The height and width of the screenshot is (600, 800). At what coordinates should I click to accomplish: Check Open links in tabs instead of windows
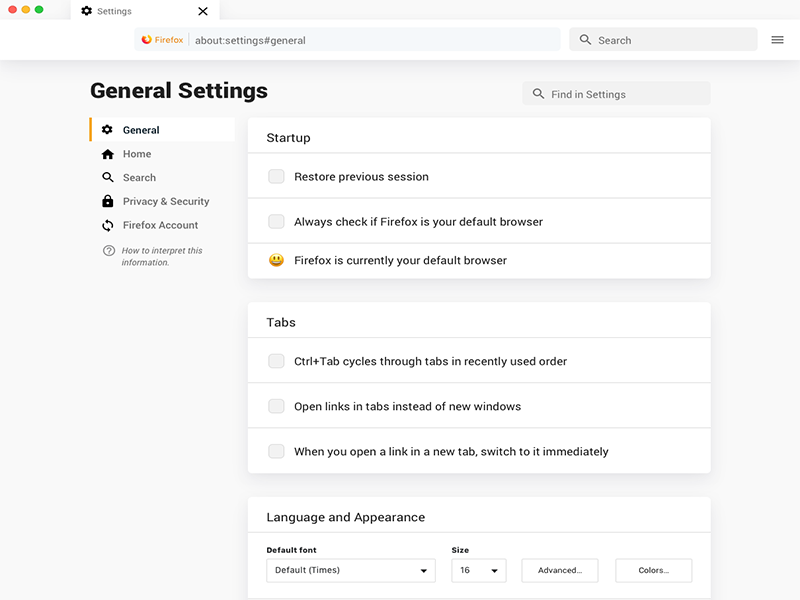tap(276, 406)
